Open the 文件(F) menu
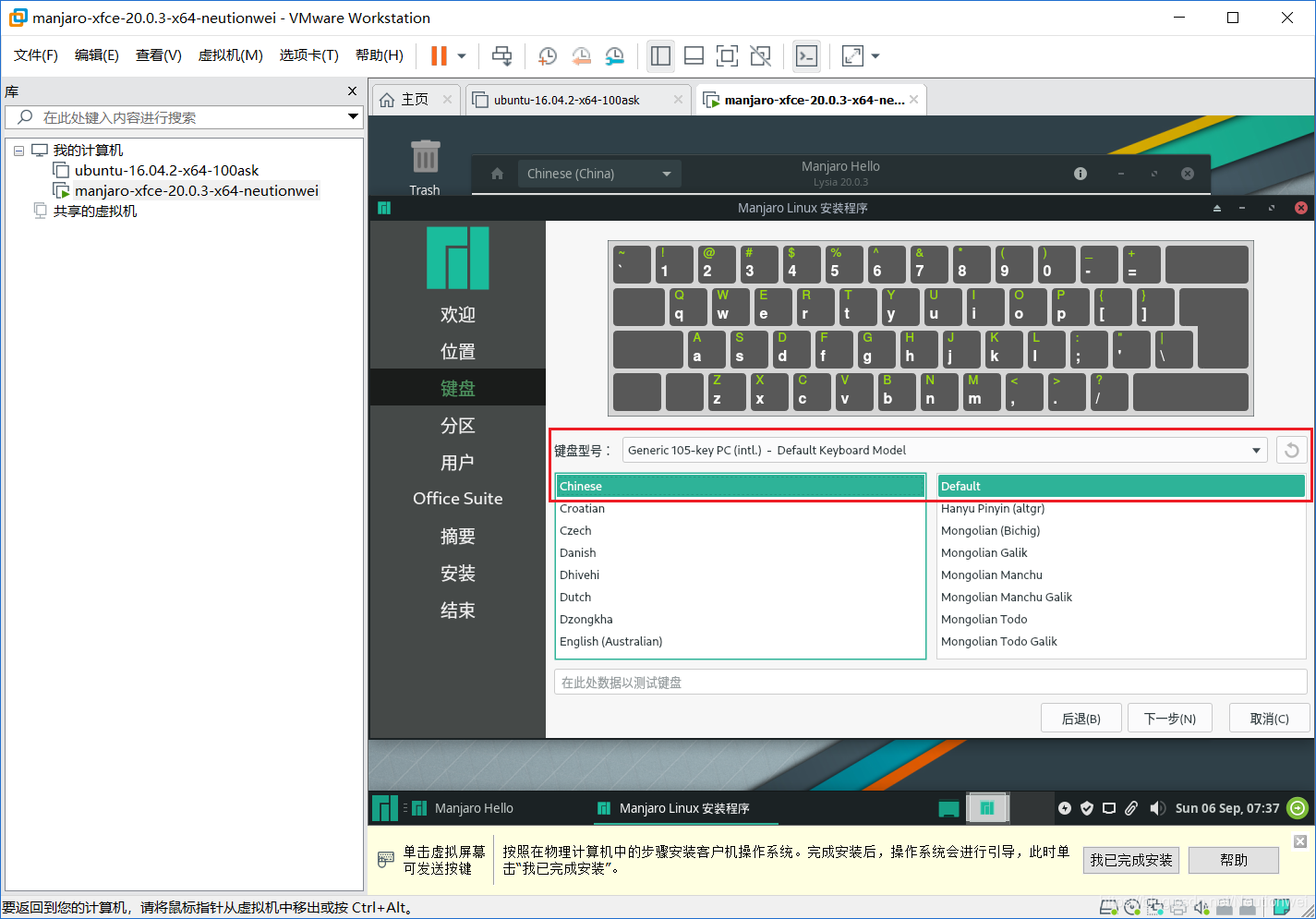The image size is (1316, 919). pyautogui.click(x=36, y=55)
